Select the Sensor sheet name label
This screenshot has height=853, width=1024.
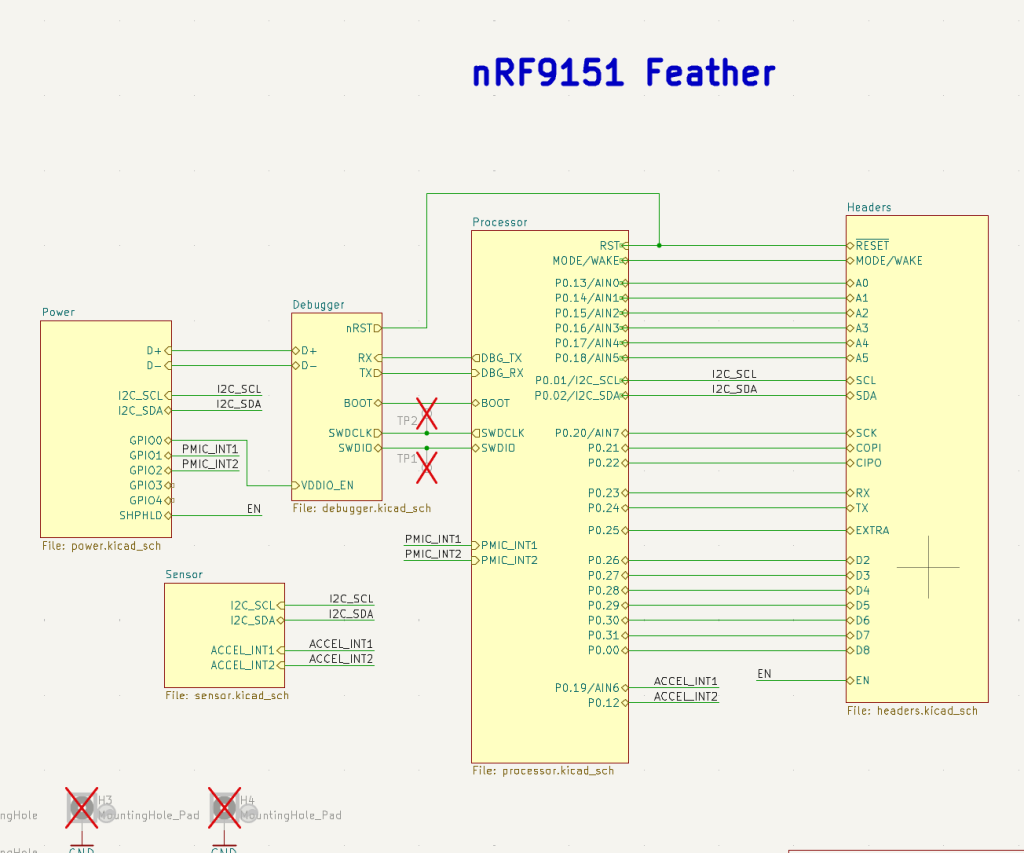(184, 574)
